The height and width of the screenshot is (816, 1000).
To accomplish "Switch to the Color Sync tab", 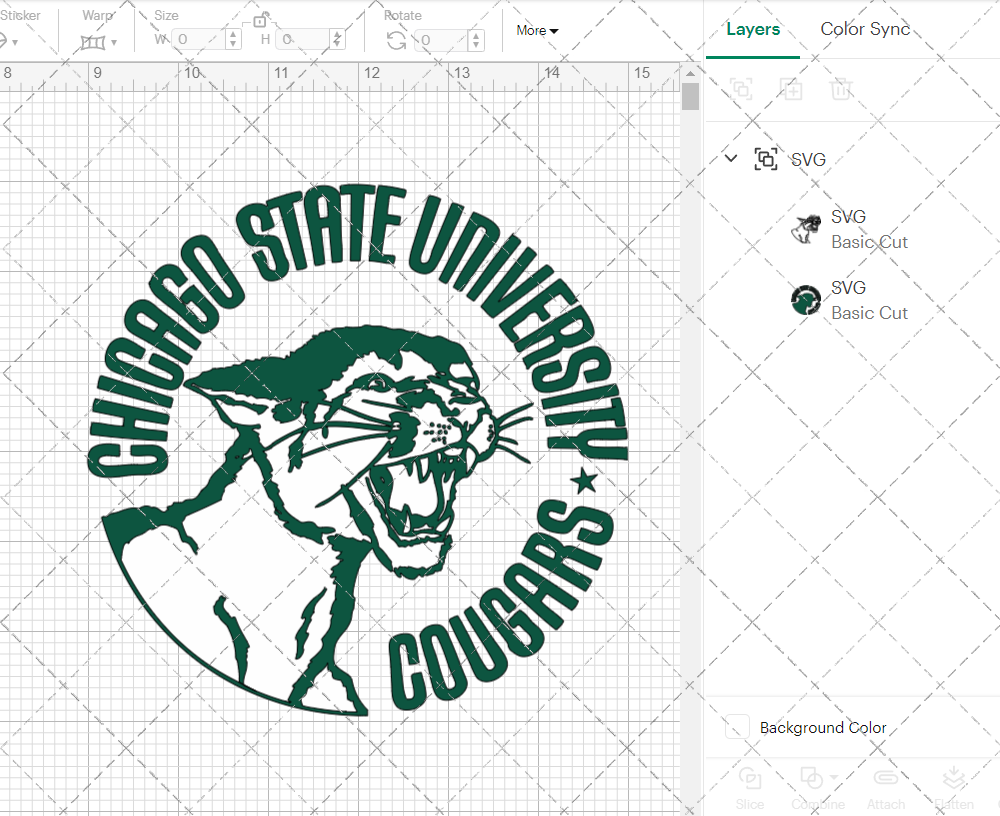I will pyautogui.click(x=864, y=29).
